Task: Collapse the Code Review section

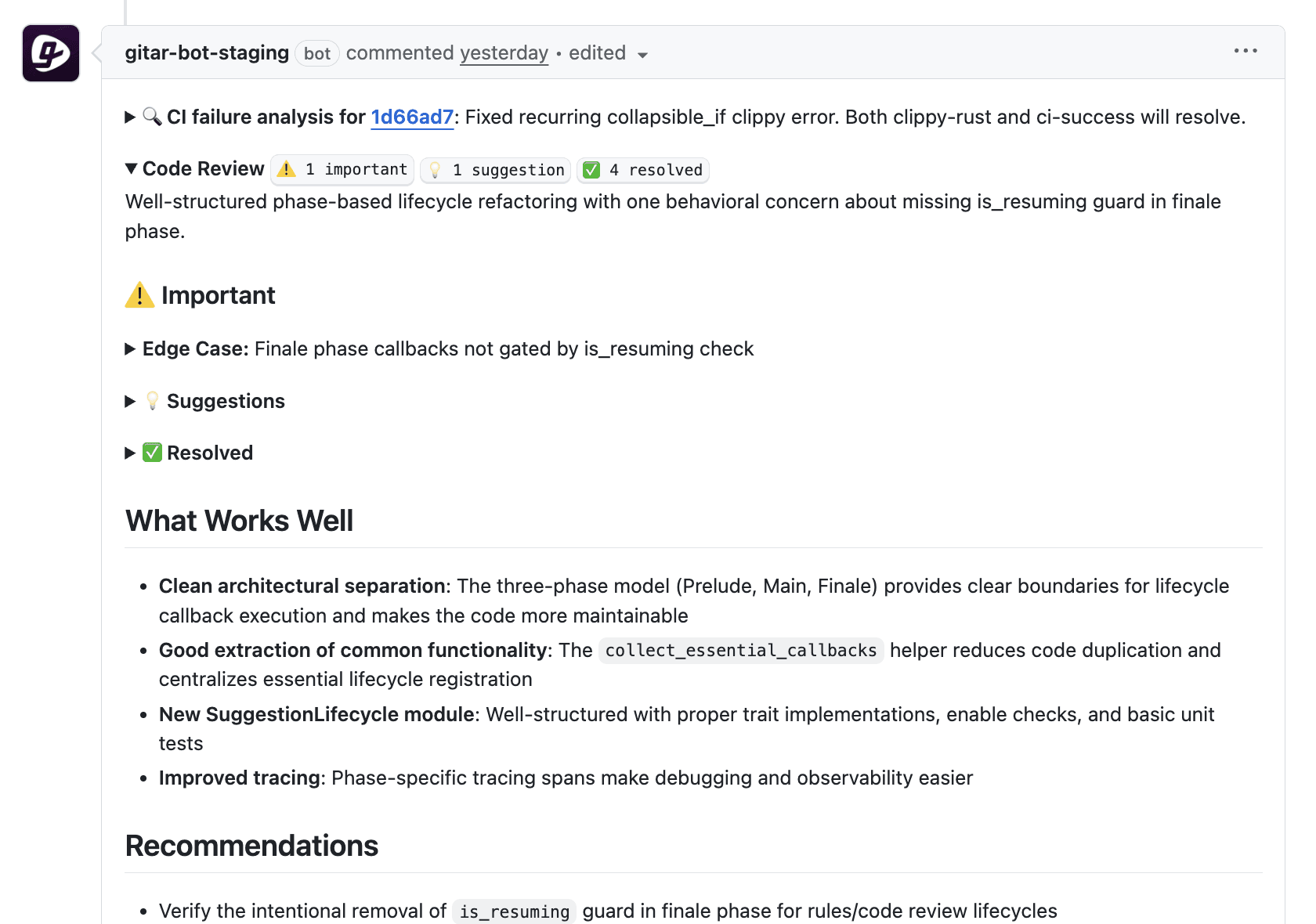Action: pos(130,168)
